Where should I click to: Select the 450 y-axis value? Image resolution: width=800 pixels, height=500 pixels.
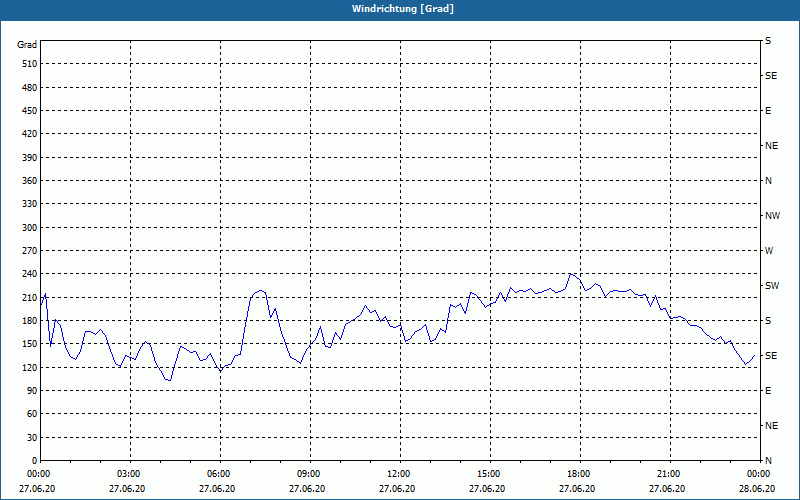(x=30, y=111)
